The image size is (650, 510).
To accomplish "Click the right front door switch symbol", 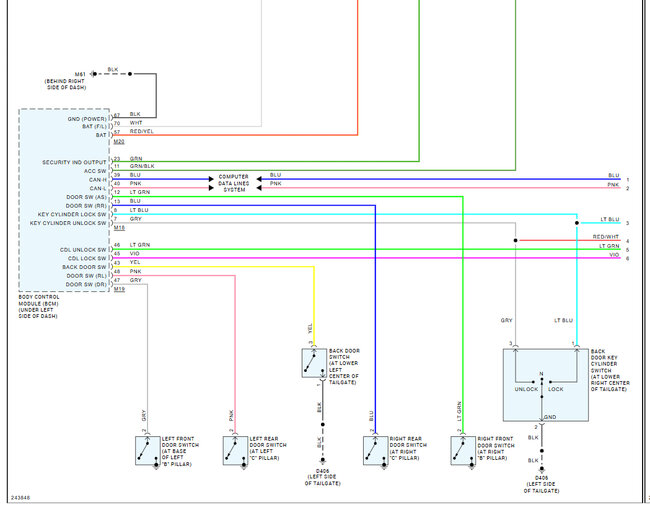I will pyautogui.click(x=463, y=450).
